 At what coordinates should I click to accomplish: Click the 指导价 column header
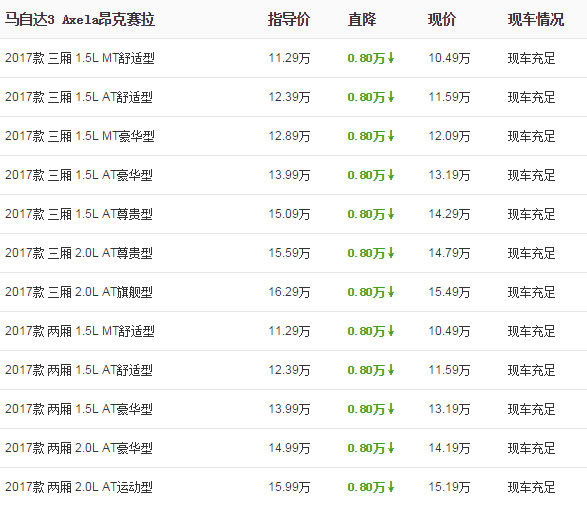click(x=289, y=19)
